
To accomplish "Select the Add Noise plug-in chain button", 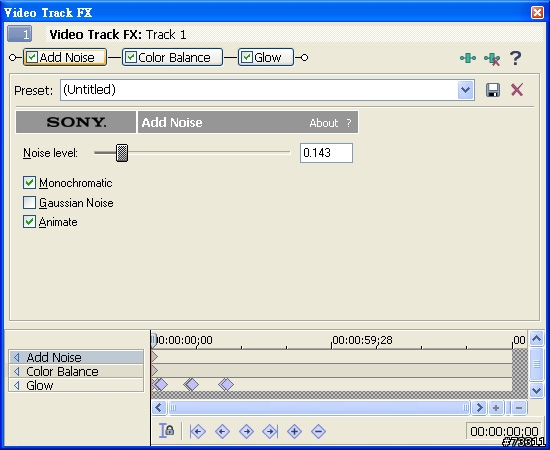I will pos(65,57).
